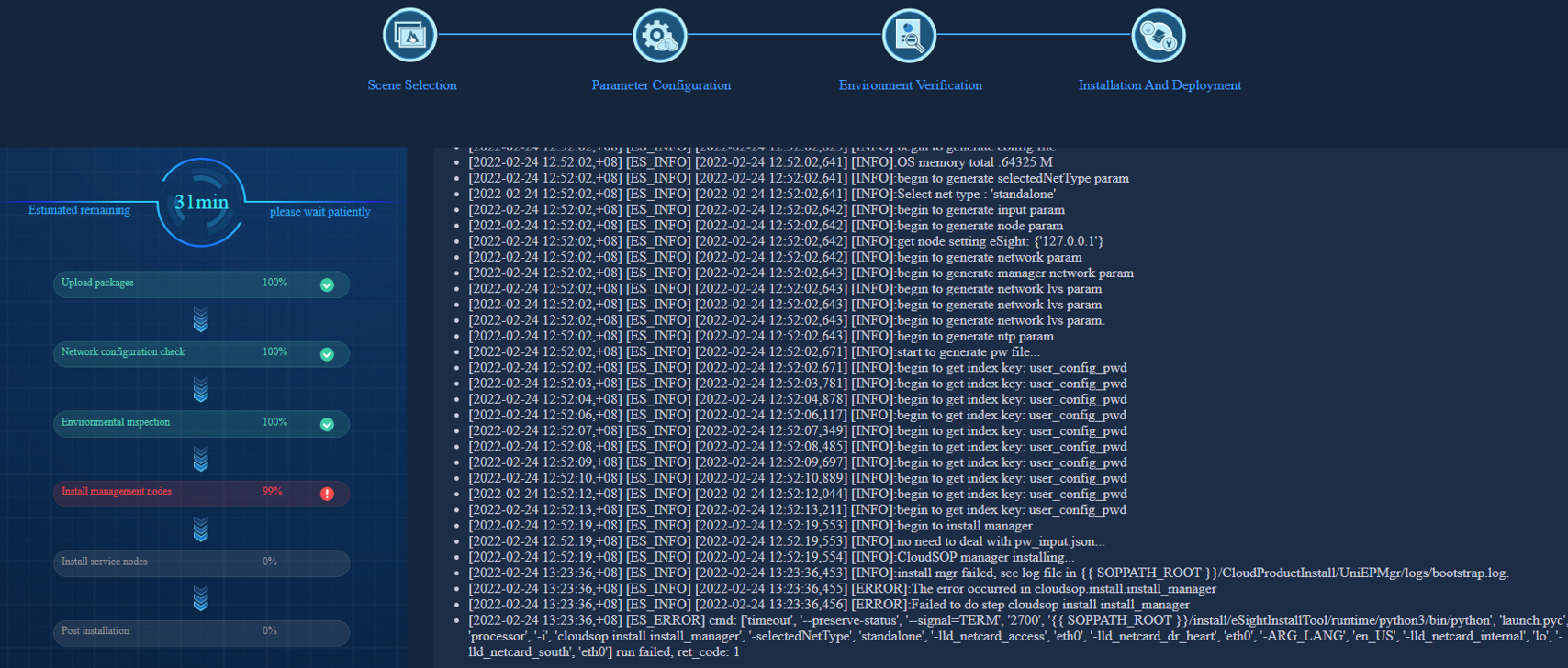Click the log line OS memory total :64325 M
The width and height of the screenshot is (1568, 668).
coord(760,162)
